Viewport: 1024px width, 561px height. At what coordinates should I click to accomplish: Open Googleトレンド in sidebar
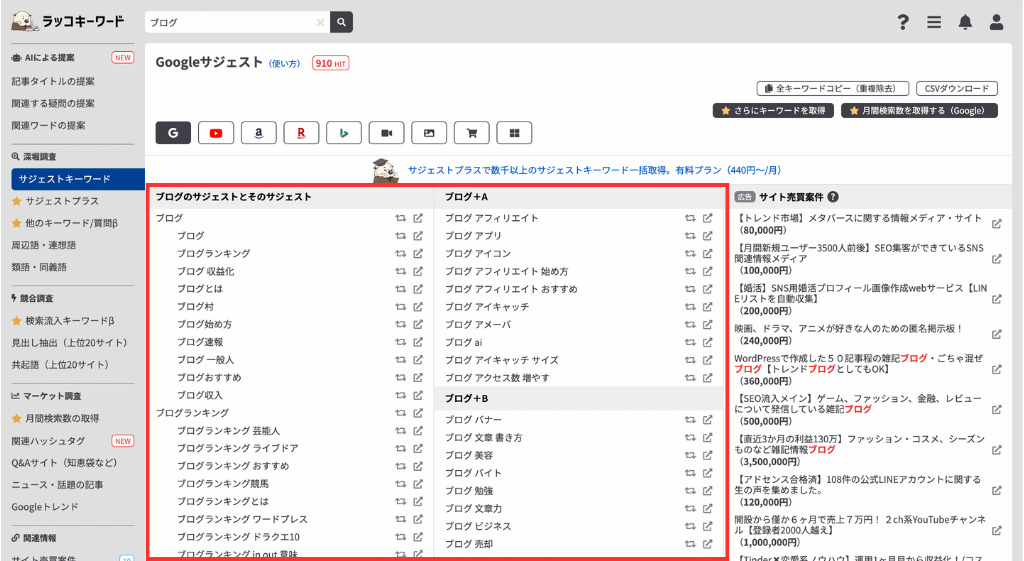44,507
